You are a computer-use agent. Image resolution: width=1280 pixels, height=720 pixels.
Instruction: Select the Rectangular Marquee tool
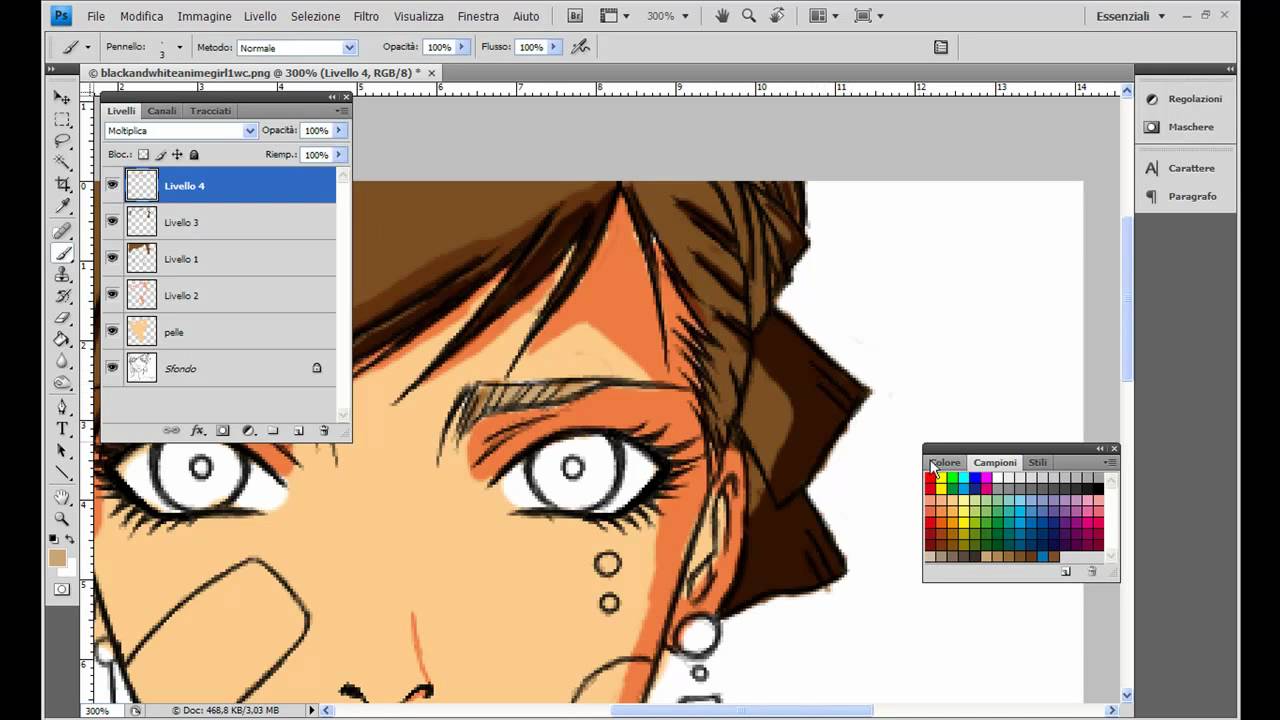pos(62,119)
